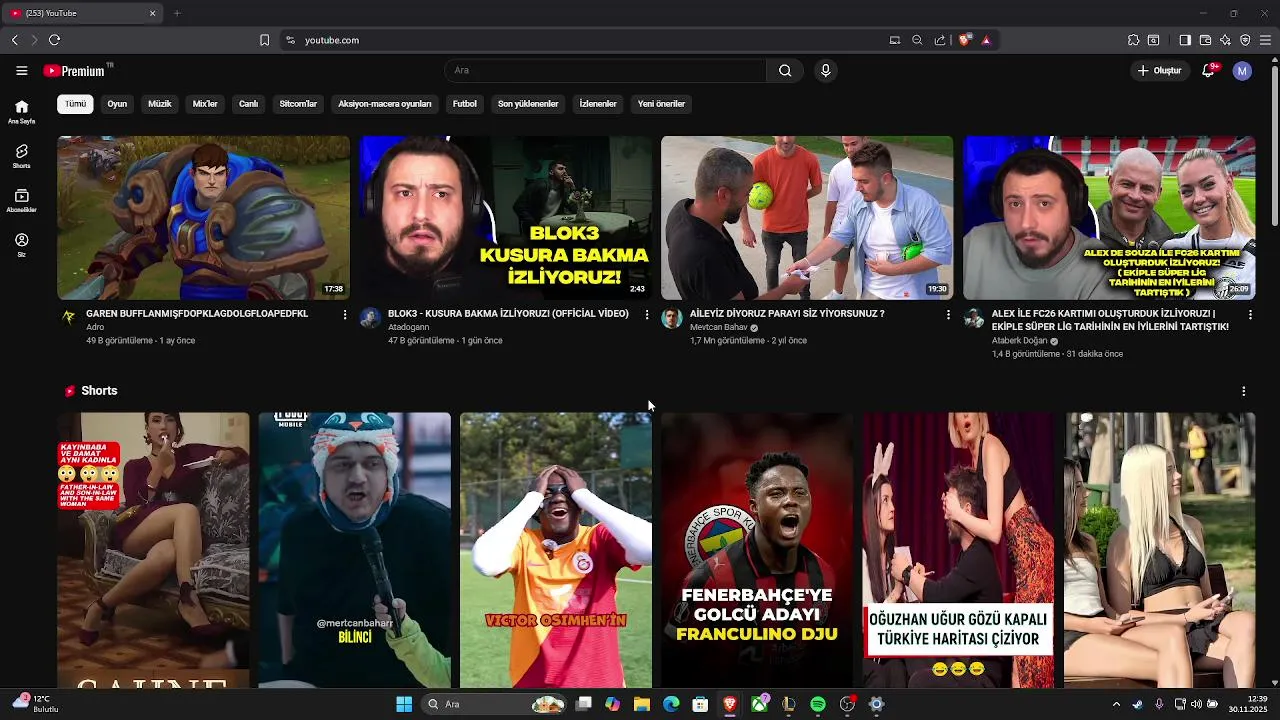Screen dimensions: 1280x720
Task: Open the browser extensions puzzle icon
Action: pyautogui.click(x=1133, y=40)
